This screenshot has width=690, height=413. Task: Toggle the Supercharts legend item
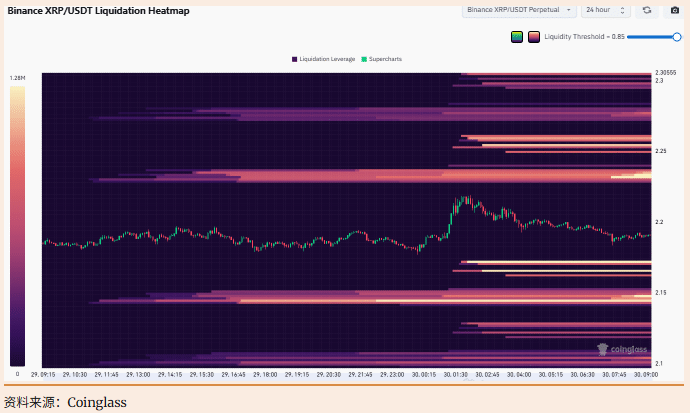point(382,59)
